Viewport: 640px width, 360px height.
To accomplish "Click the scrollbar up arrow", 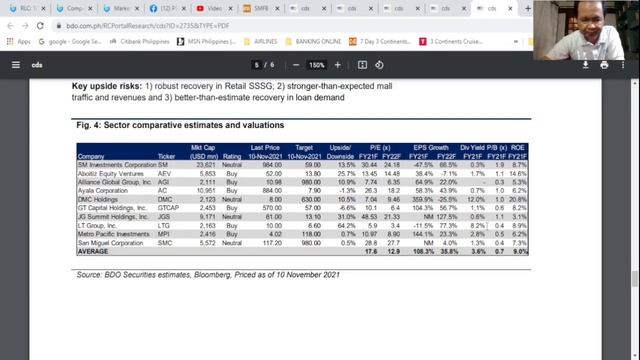I will 635,83.
